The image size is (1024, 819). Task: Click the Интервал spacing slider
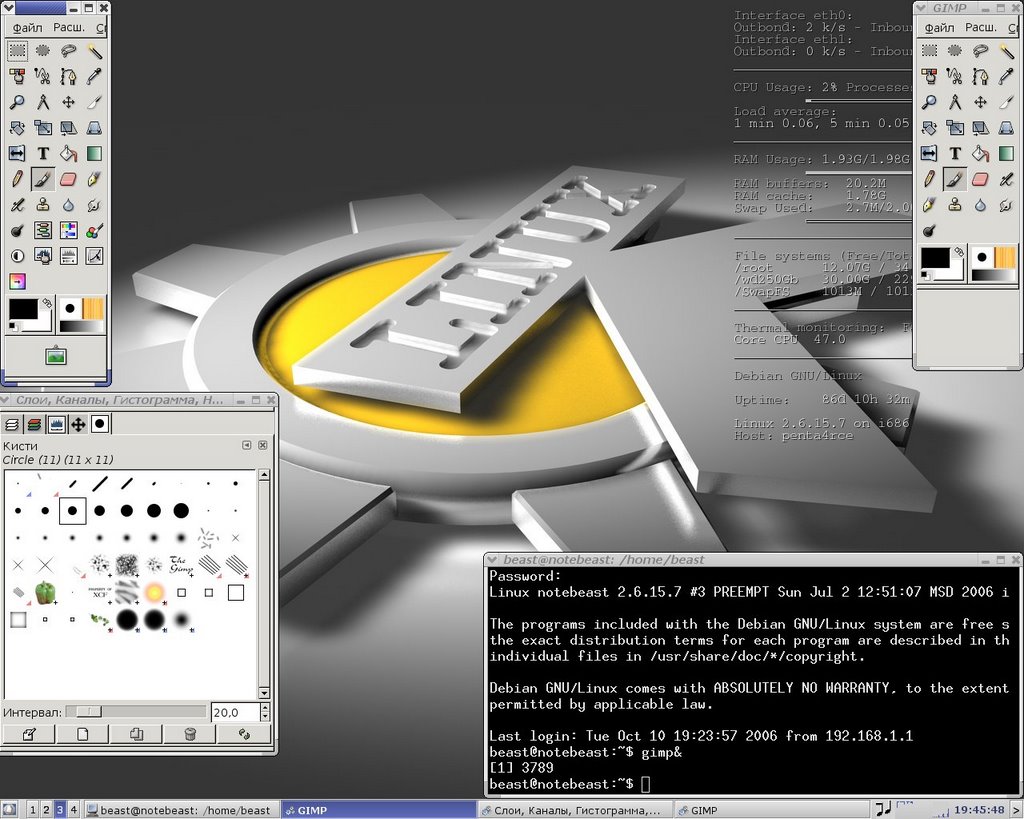(136, 711)
